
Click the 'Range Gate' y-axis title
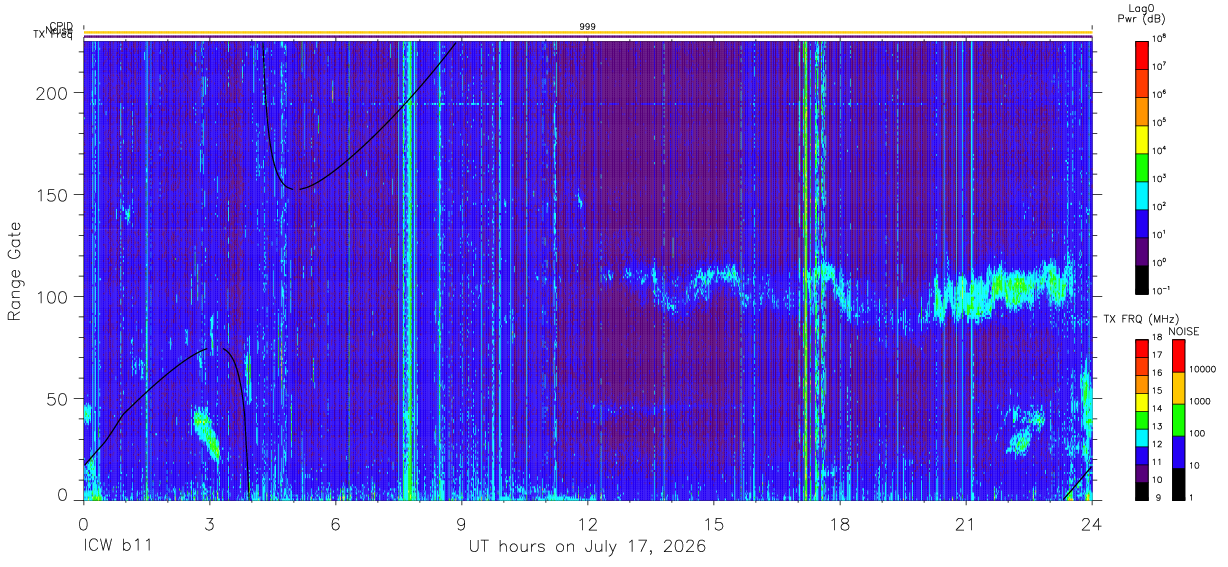15,271
